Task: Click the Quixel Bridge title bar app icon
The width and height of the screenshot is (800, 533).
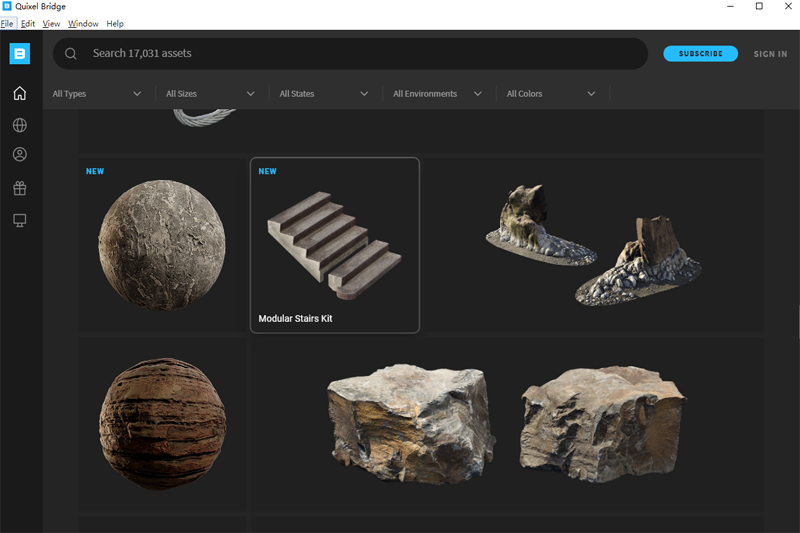Action: 7,6
